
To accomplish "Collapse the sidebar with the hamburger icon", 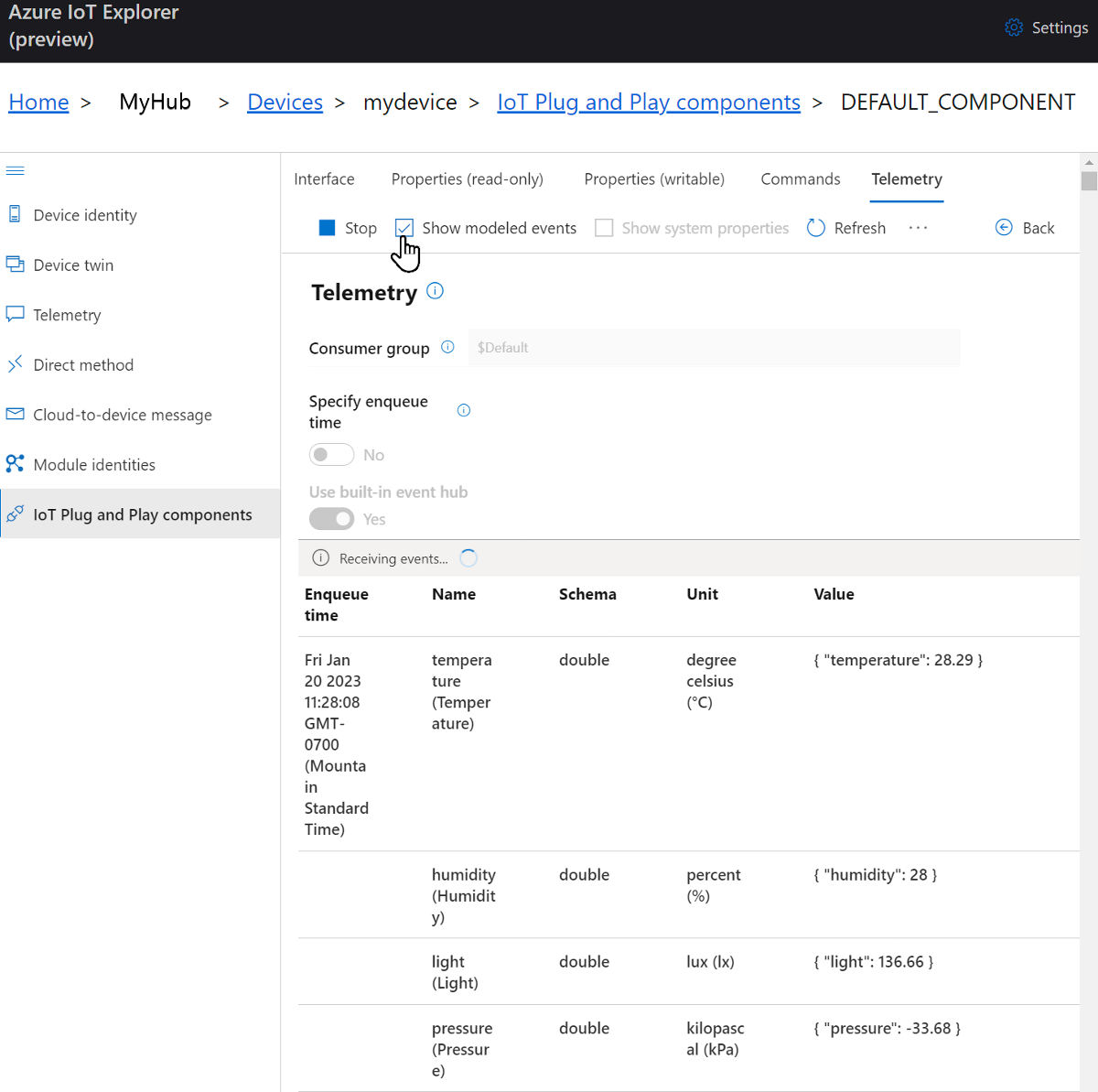I will pyautogui.click(x=15, y=170).
